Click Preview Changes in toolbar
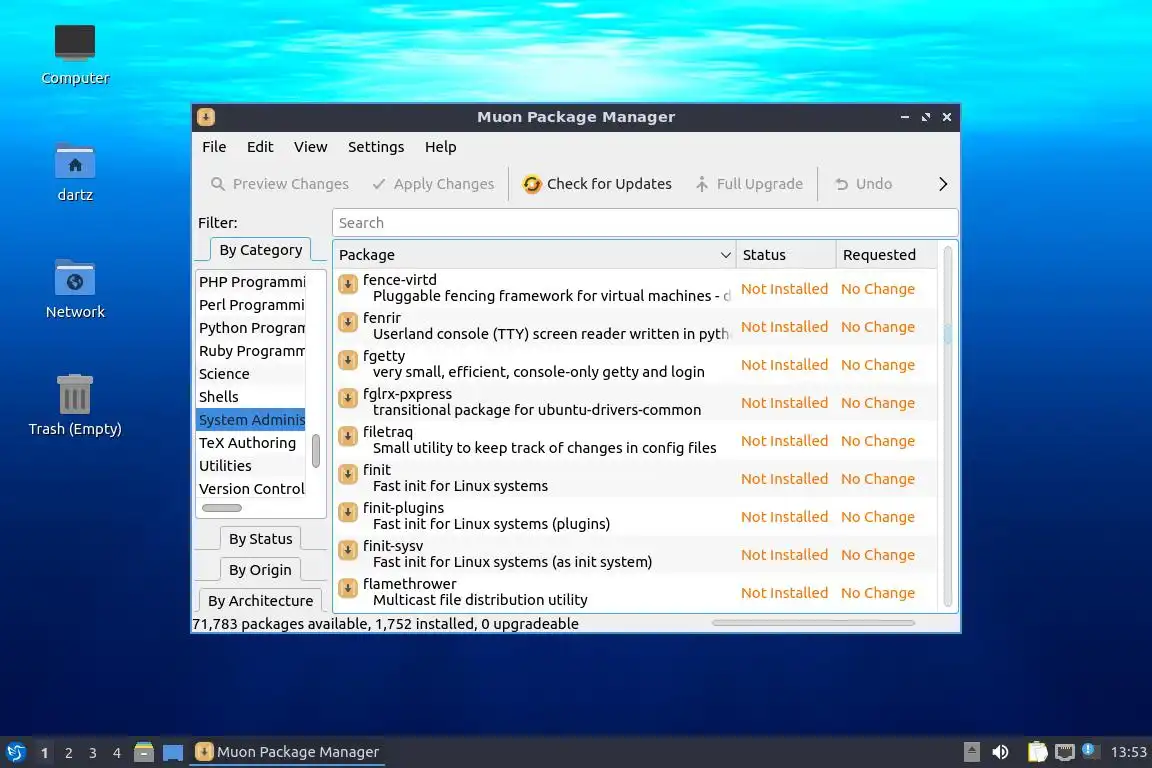1152x768 pixels. tap(279, 184)
